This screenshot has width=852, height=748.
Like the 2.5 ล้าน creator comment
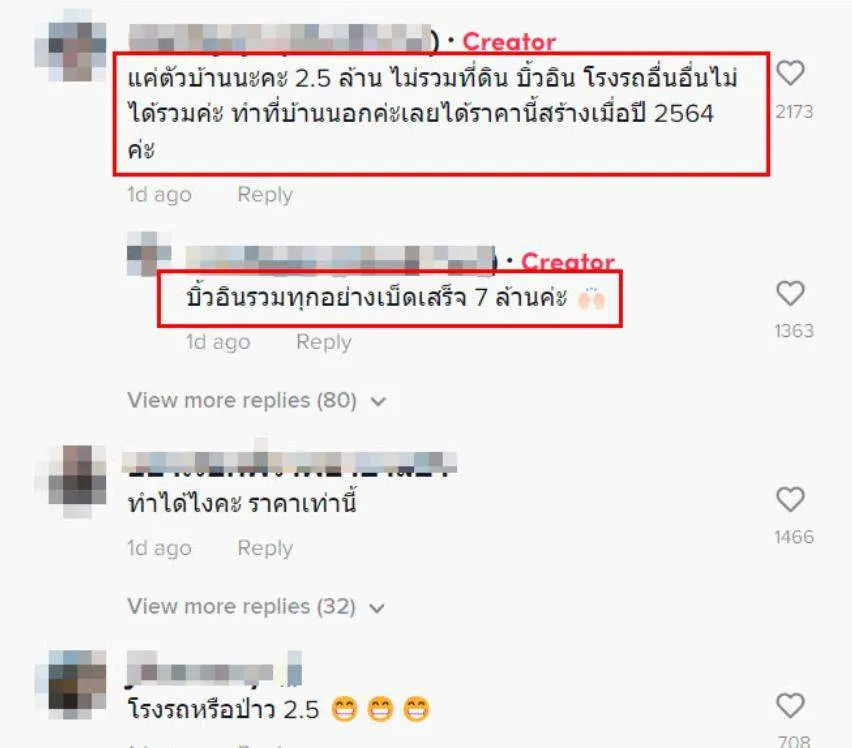pos(790,73)
